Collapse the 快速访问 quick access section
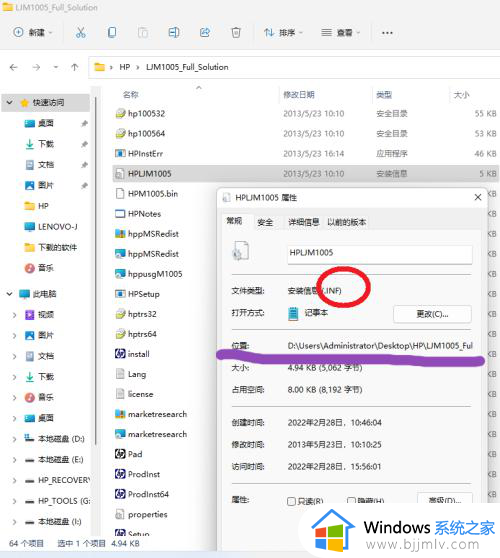 point(10,102)
